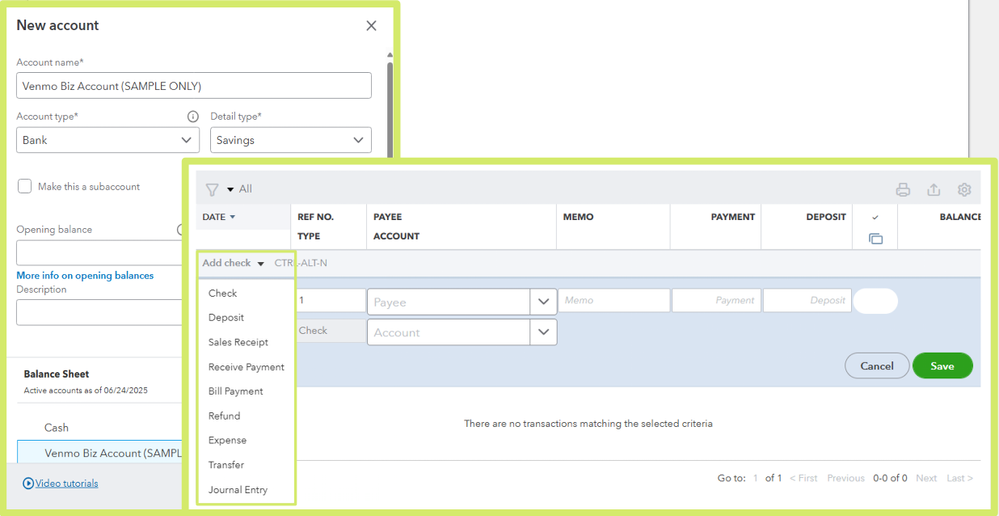999x516 pixels.
Task: Click the REF NO. column header
Action: pyautogui.click(x=315, y=217)
